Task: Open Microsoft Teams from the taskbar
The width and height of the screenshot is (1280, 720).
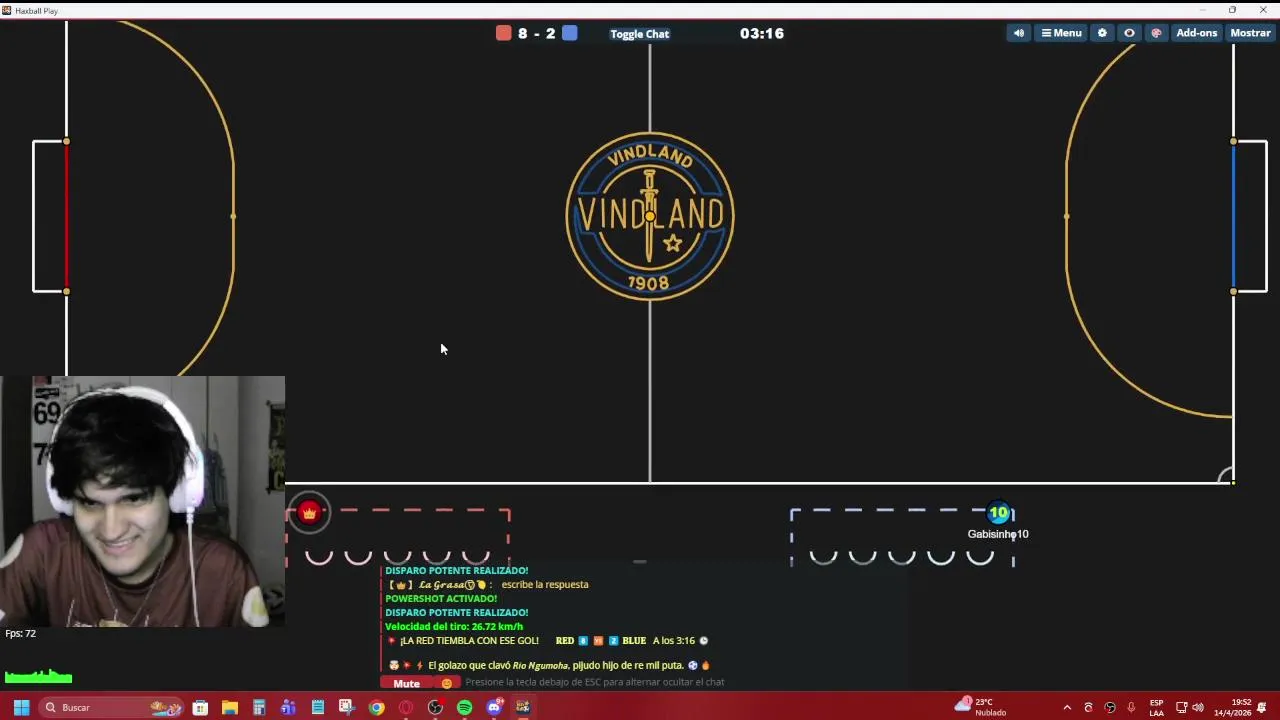Action: point(288,707)
